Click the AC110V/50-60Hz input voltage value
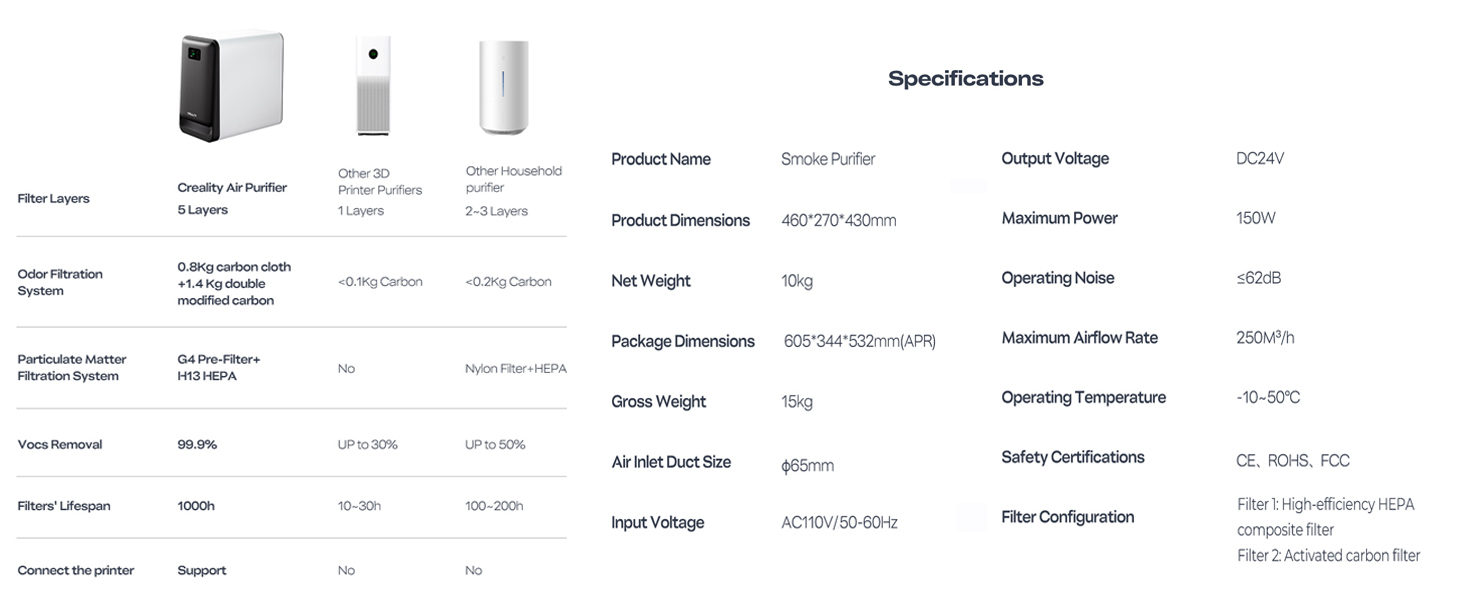1464x600 pixels. coord(839,523)
